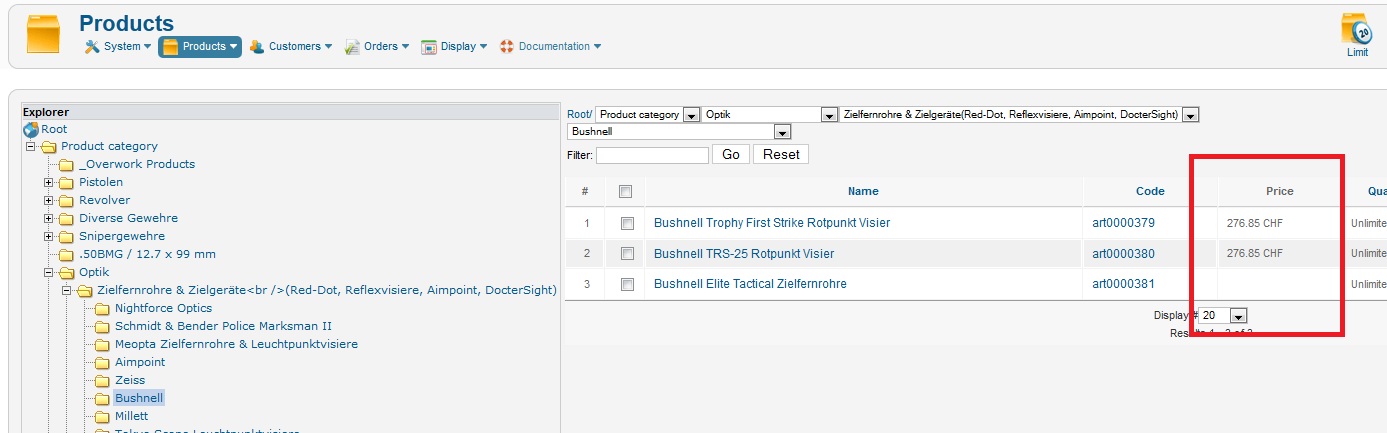Viewport: 1387px width, 433px height.
Task: Expand the Snipergewehre tree node
Action: pyautogui.click(x=49, y=236)
